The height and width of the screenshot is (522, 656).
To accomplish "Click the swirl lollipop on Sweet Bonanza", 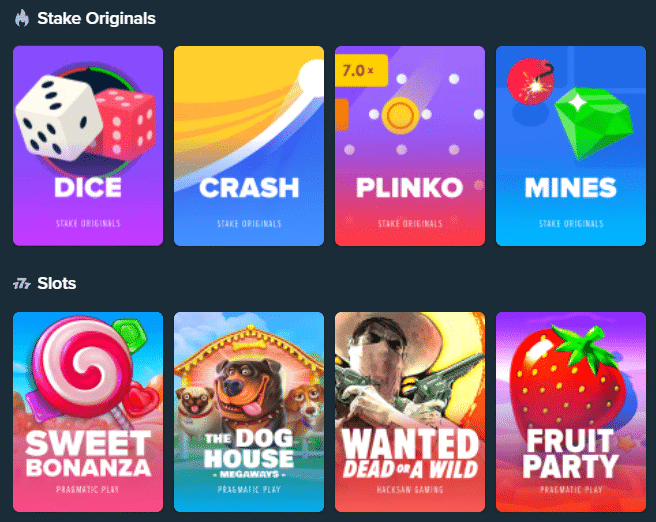I will tap(82, 367).
